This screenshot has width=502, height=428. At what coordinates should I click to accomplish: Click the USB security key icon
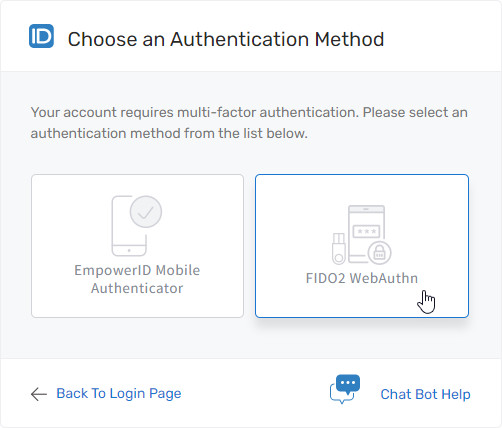click(339, 249)
